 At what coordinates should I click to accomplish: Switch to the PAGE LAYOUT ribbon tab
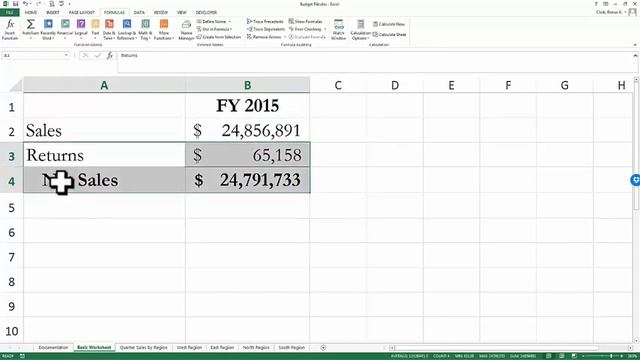click(x=82, y=13)
